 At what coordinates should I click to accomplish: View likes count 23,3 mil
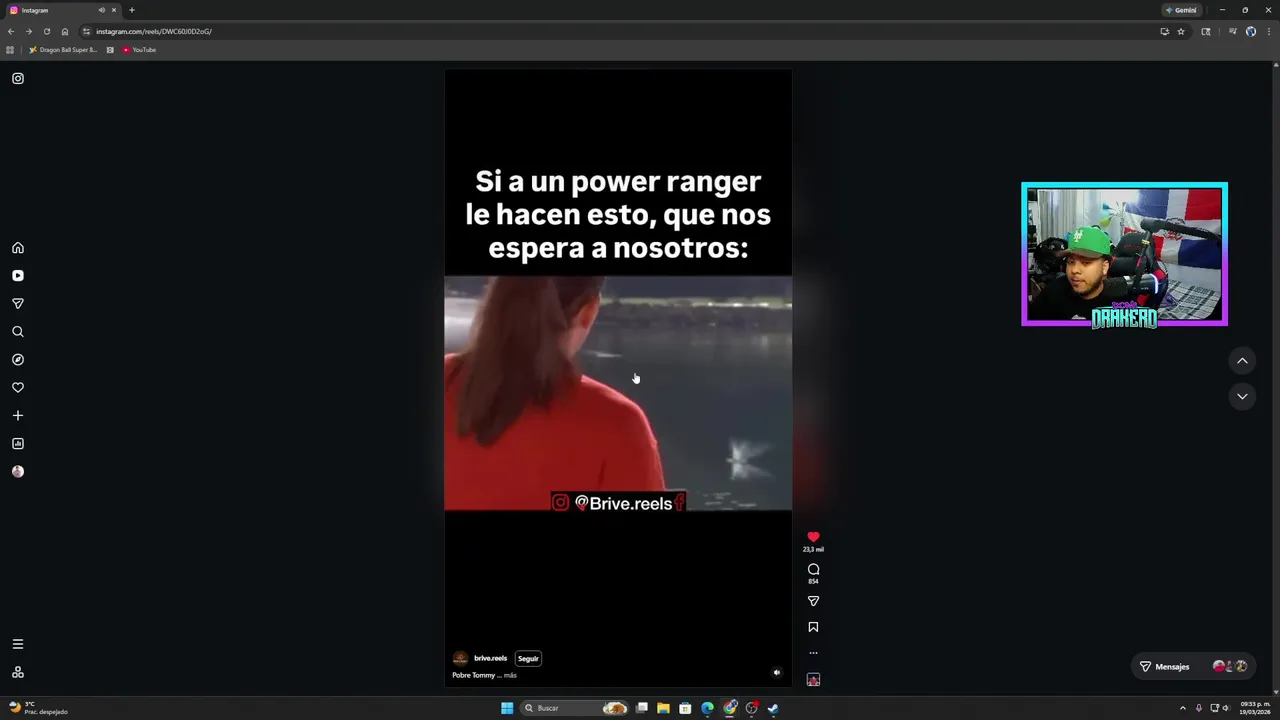click(x=813, y=550)
